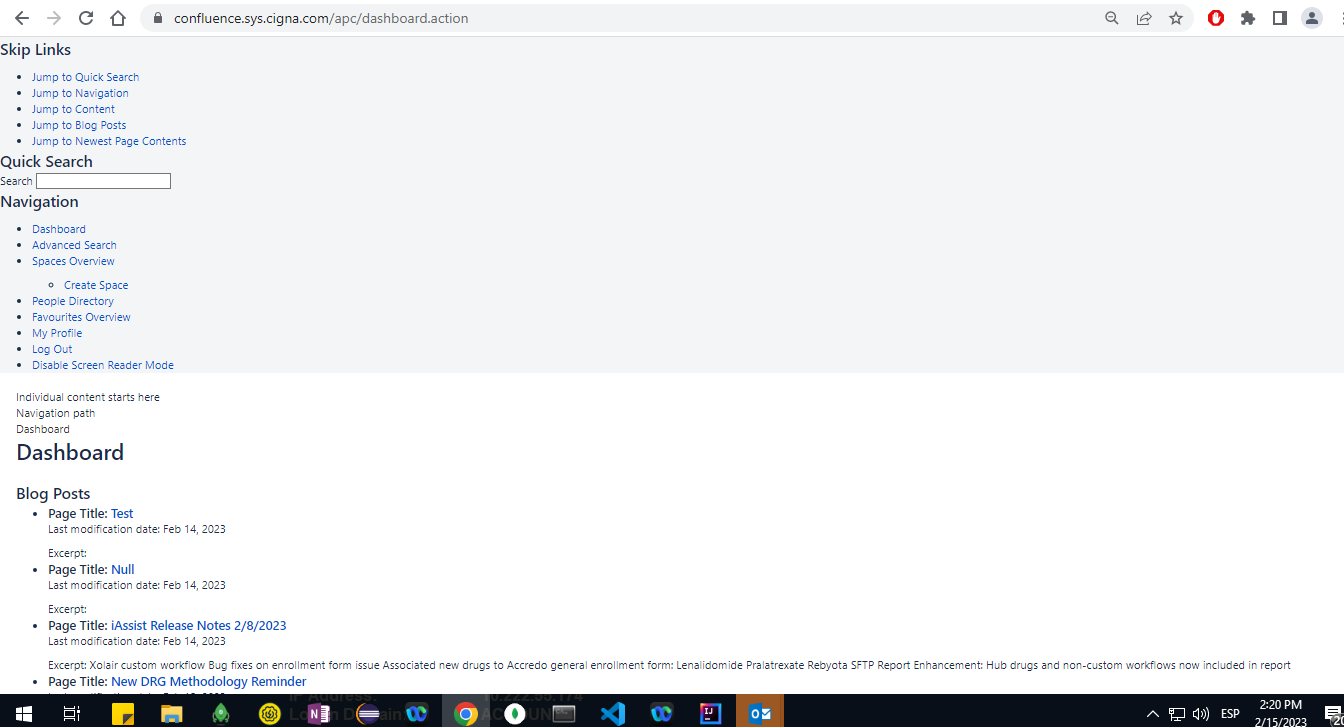Open the Windows Start menu
This screenshot has height=727, width=1344.
click(x=24, y=713)
